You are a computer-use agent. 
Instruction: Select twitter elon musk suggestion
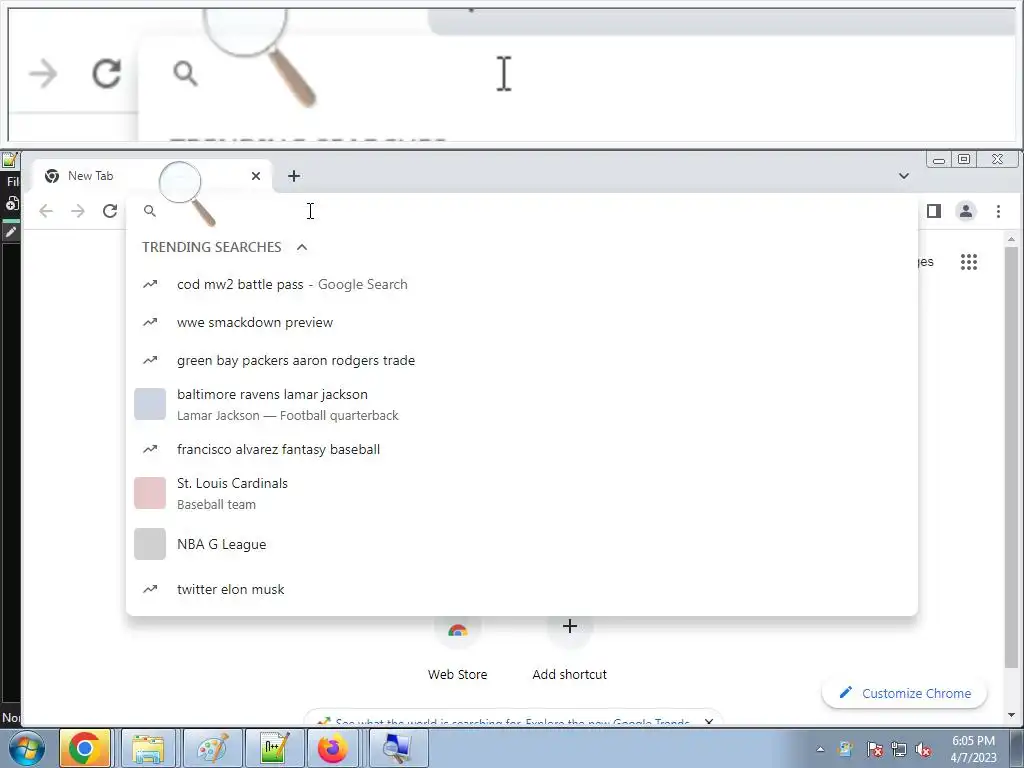pos(522,589)
